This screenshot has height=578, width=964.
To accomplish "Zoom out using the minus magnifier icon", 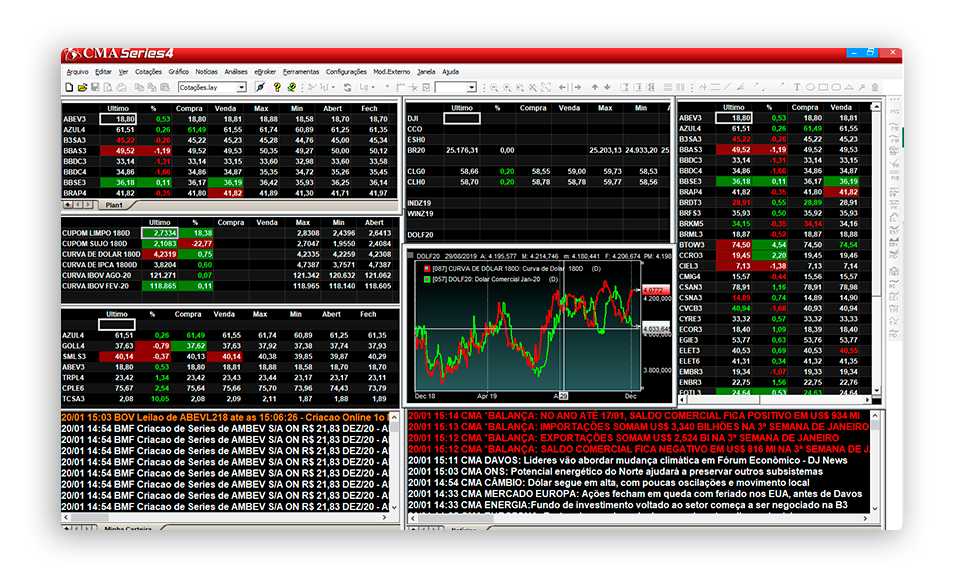I will (x=494, y=87).
